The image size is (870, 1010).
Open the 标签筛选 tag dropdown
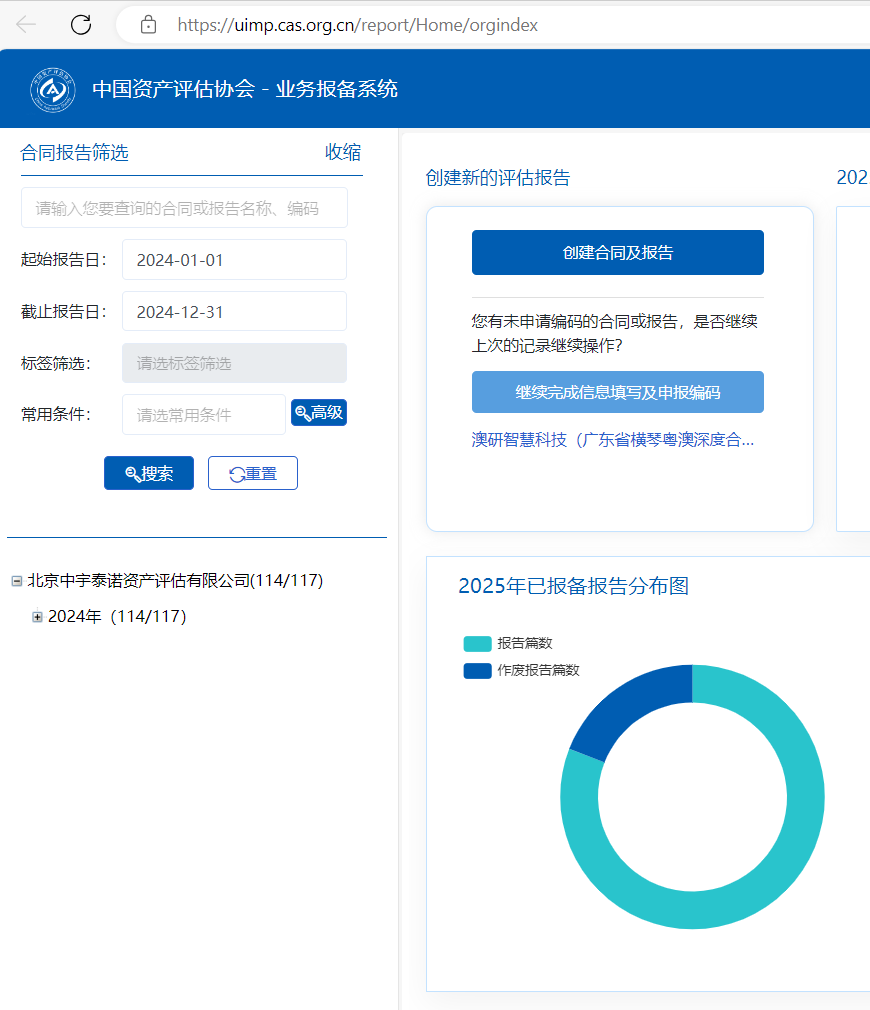pos(234,363)
